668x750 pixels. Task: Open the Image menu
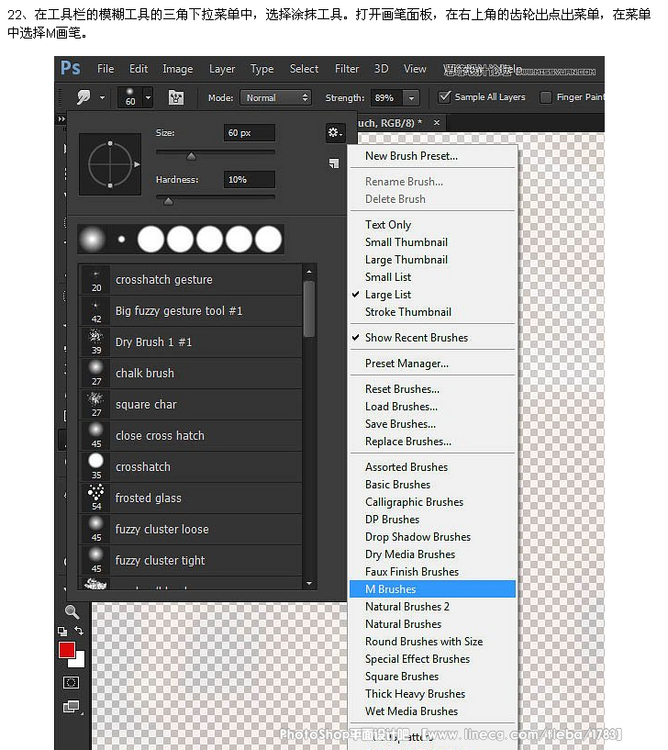[177, 69]
